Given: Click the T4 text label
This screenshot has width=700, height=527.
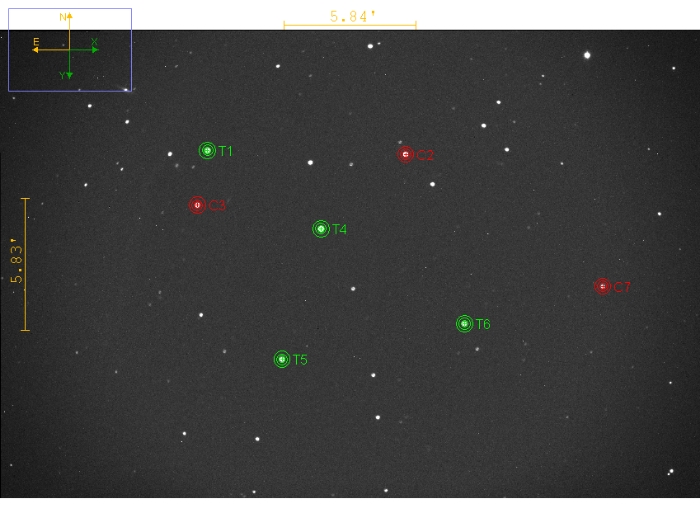Looking at the screenshot, I should (x=340, y=230).
